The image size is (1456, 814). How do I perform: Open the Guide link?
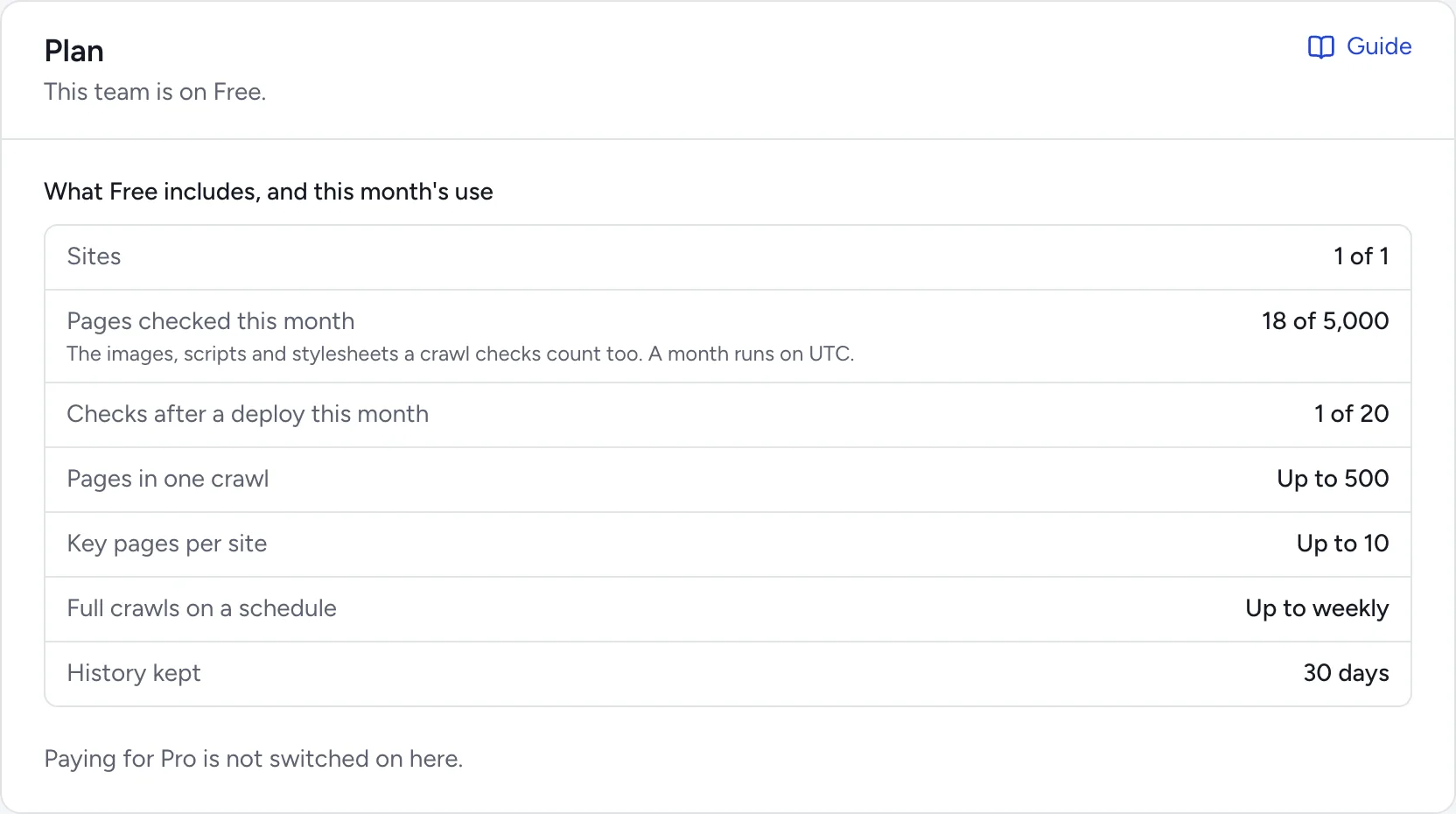click(x=1359, y=46)
